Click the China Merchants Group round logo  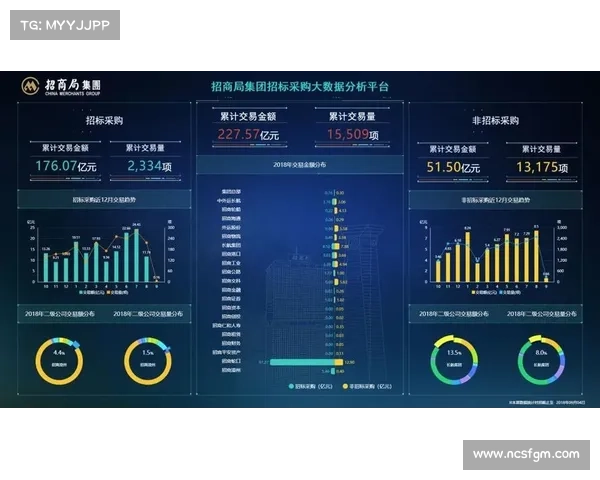[30, 86]
